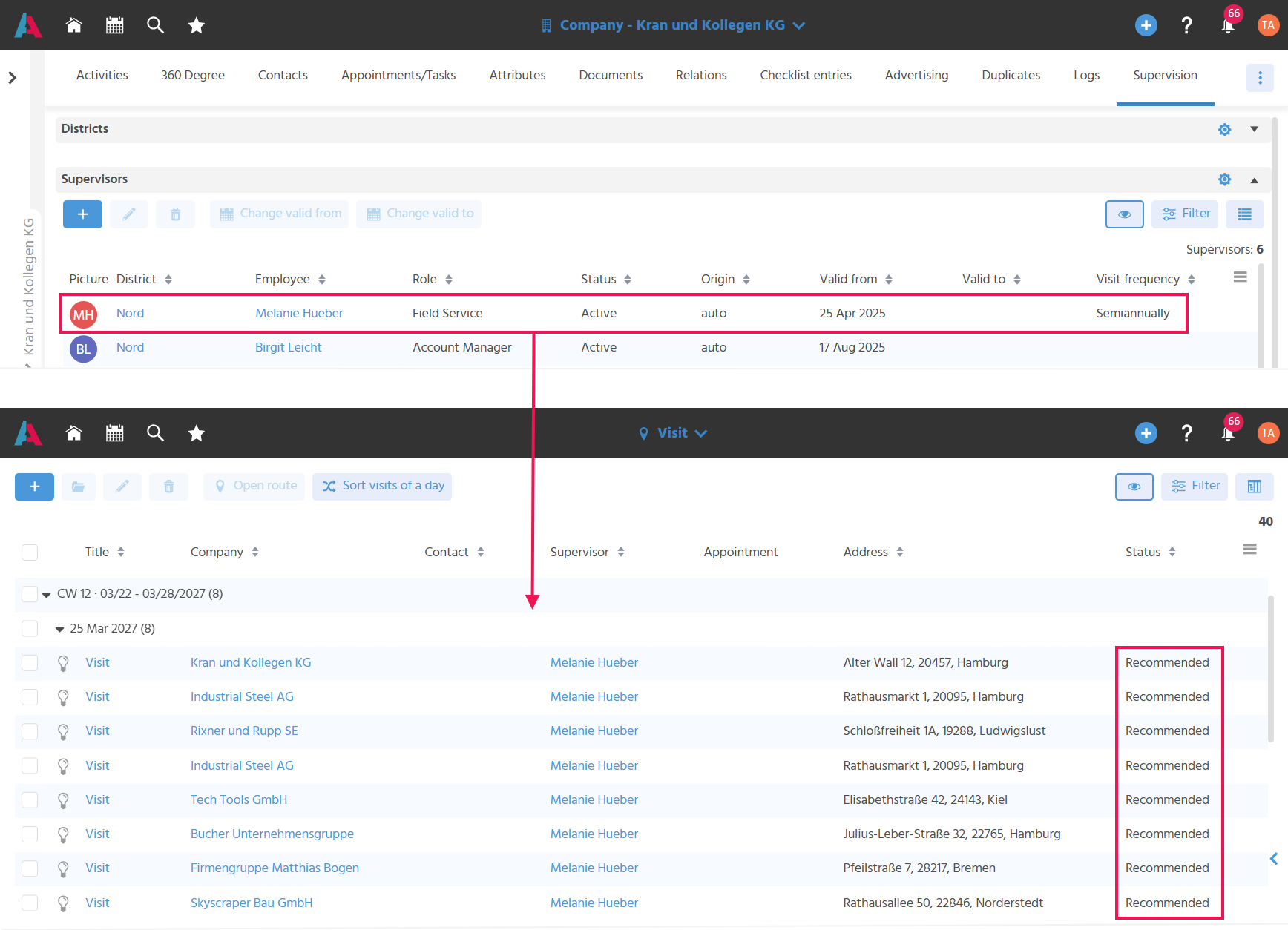Open the calendar icon in the Company header

pos(115,25)
